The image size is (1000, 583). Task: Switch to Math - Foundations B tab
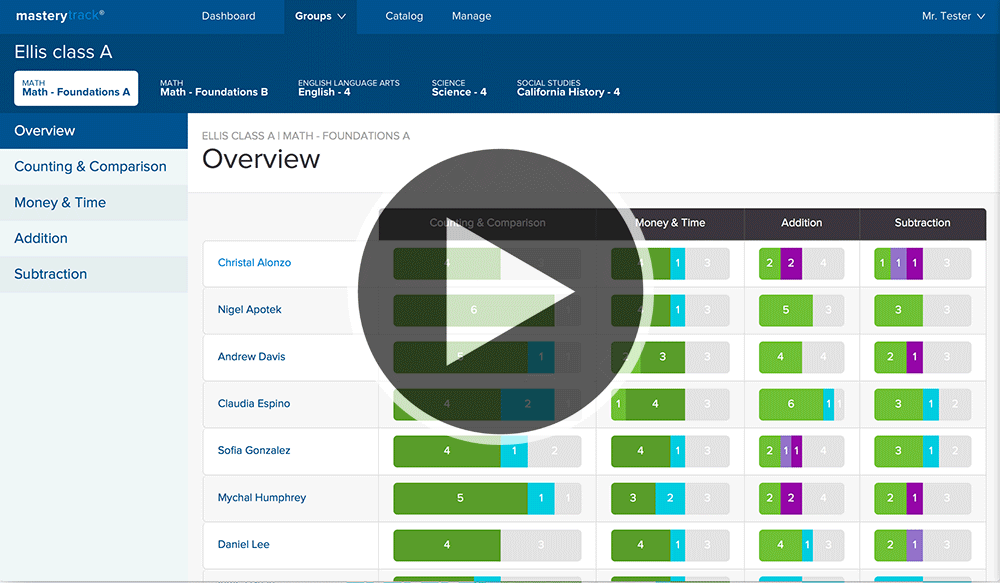[x=214, y=88]
